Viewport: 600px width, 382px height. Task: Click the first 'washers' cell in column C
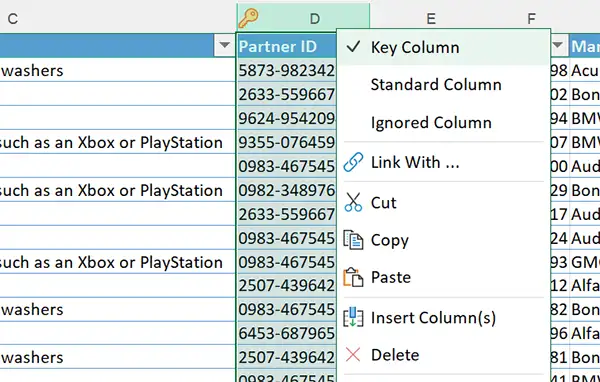coord(117,70)
